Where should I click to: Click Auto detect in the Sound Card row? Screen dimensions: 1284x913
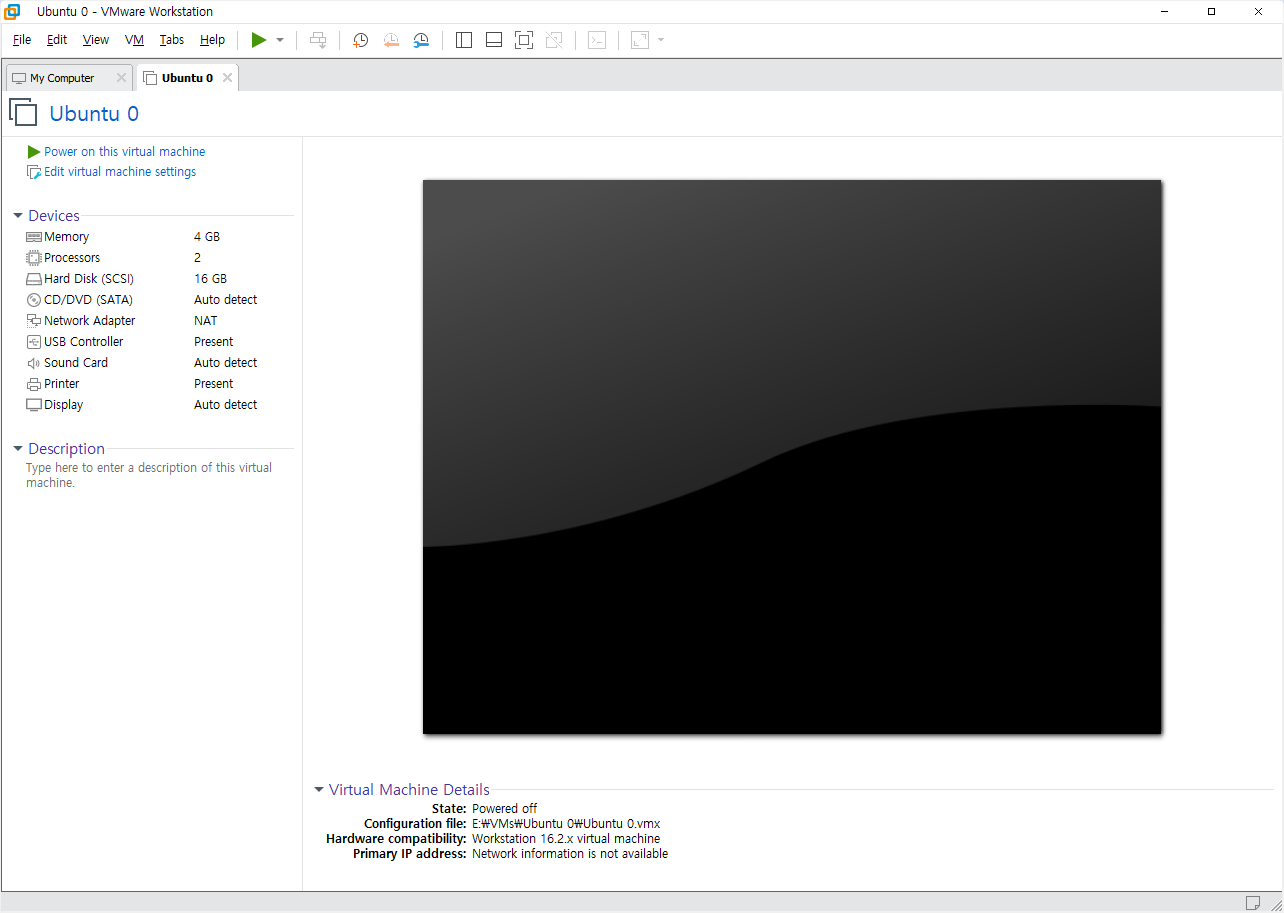tap(226, 363)
